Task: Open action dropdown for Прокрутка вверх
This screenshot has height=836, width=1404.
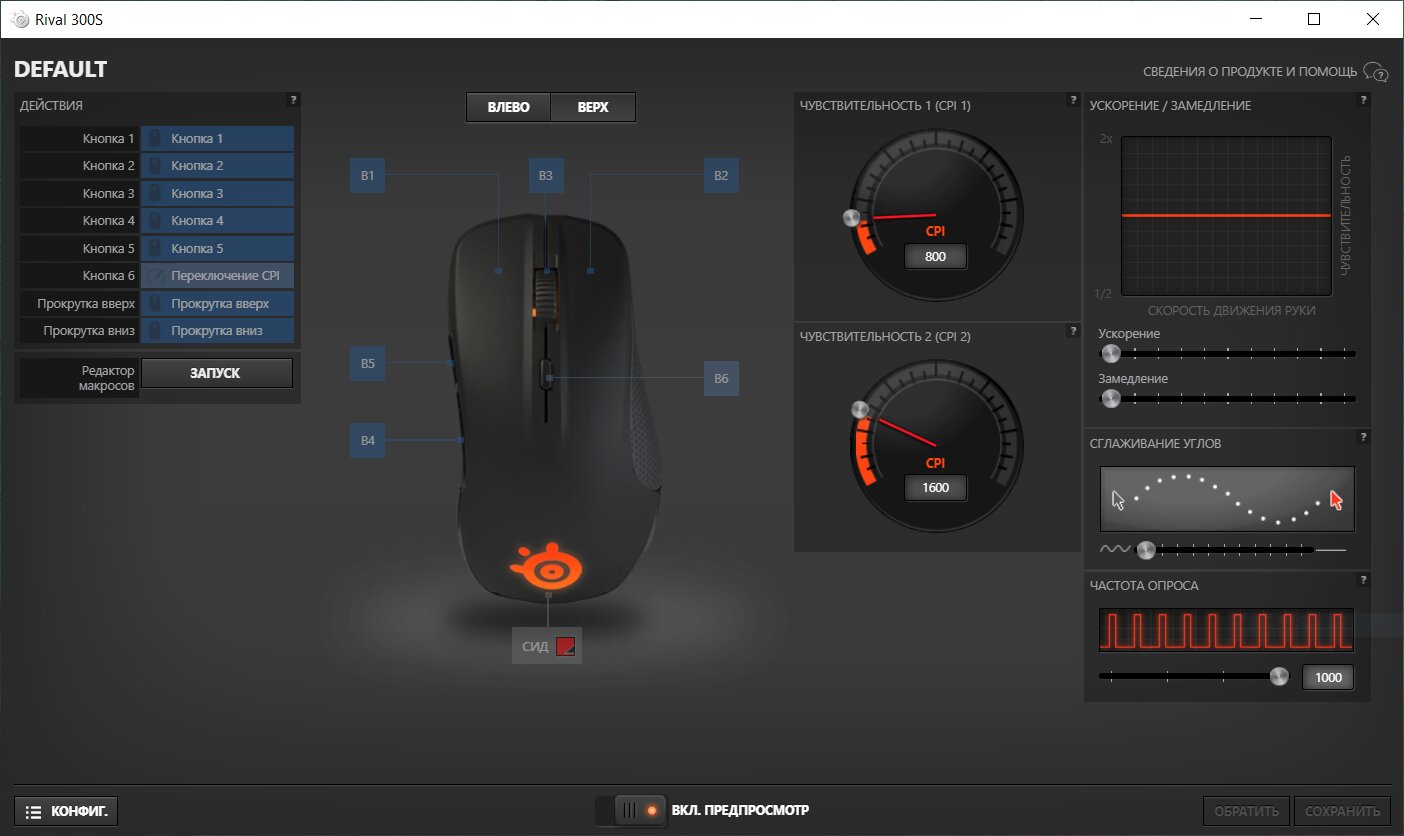Action: point(217,304)
